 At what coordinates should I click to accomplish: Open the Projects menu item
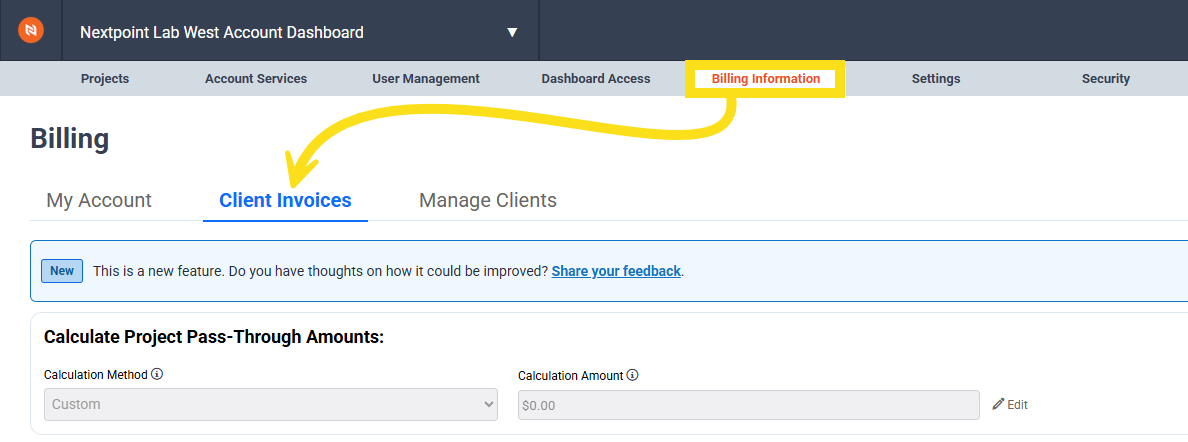coord(105,79)
